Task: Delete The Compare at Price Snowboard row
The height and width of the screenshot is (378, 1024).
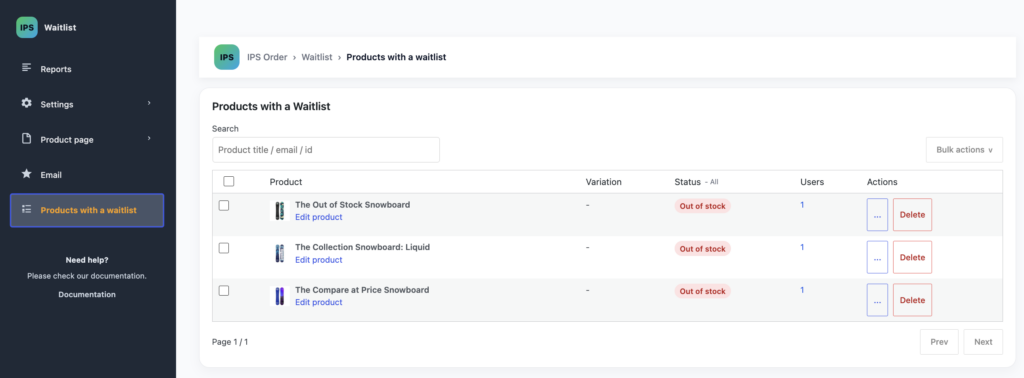Action: pyautogui.click(x=912, y=300)
